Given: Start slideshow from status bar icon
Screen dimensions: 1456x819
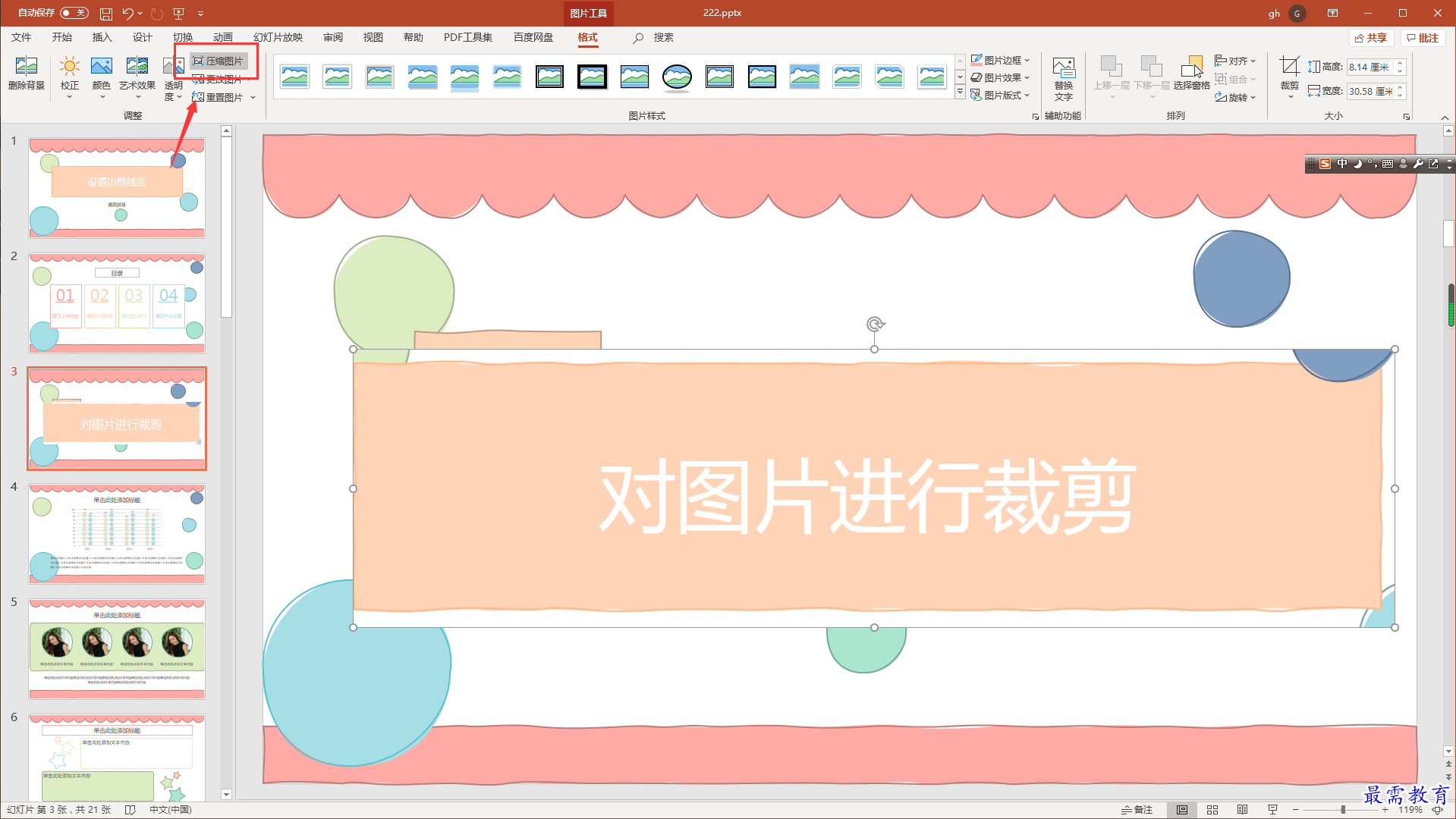Looking at the screenshot, I should click(1272, 810).
